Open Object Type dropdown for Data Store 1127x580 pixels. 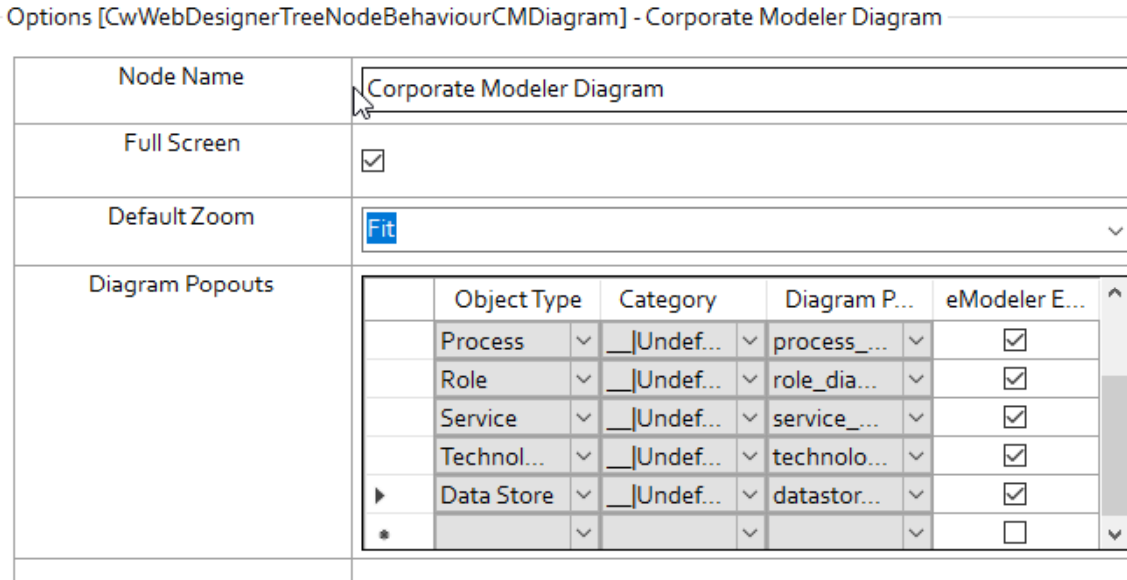[x=583, y=495]
